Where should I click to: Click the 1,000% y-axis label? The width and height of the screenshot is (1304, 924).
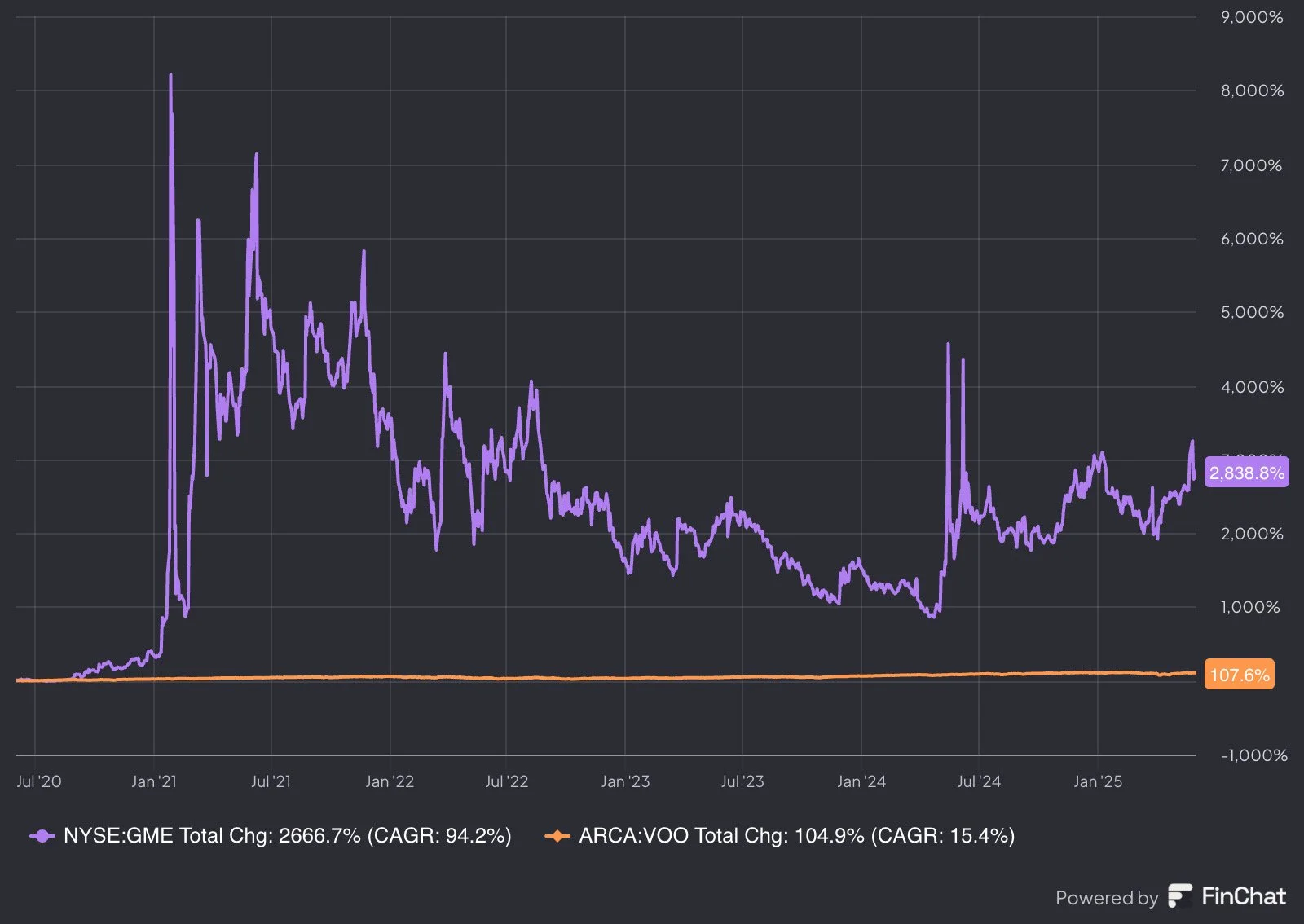1250,607
